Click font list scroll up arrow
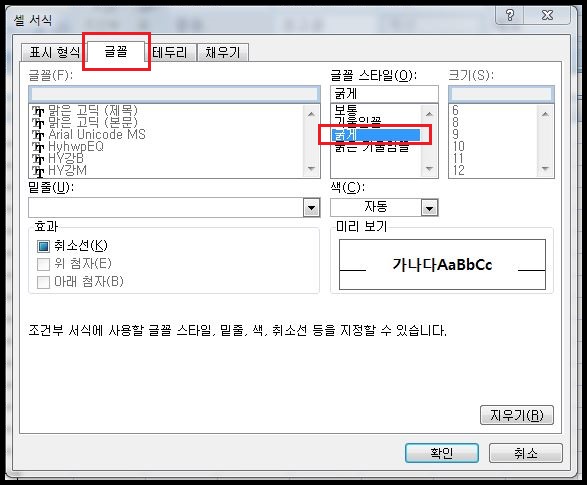 point(311,114)
